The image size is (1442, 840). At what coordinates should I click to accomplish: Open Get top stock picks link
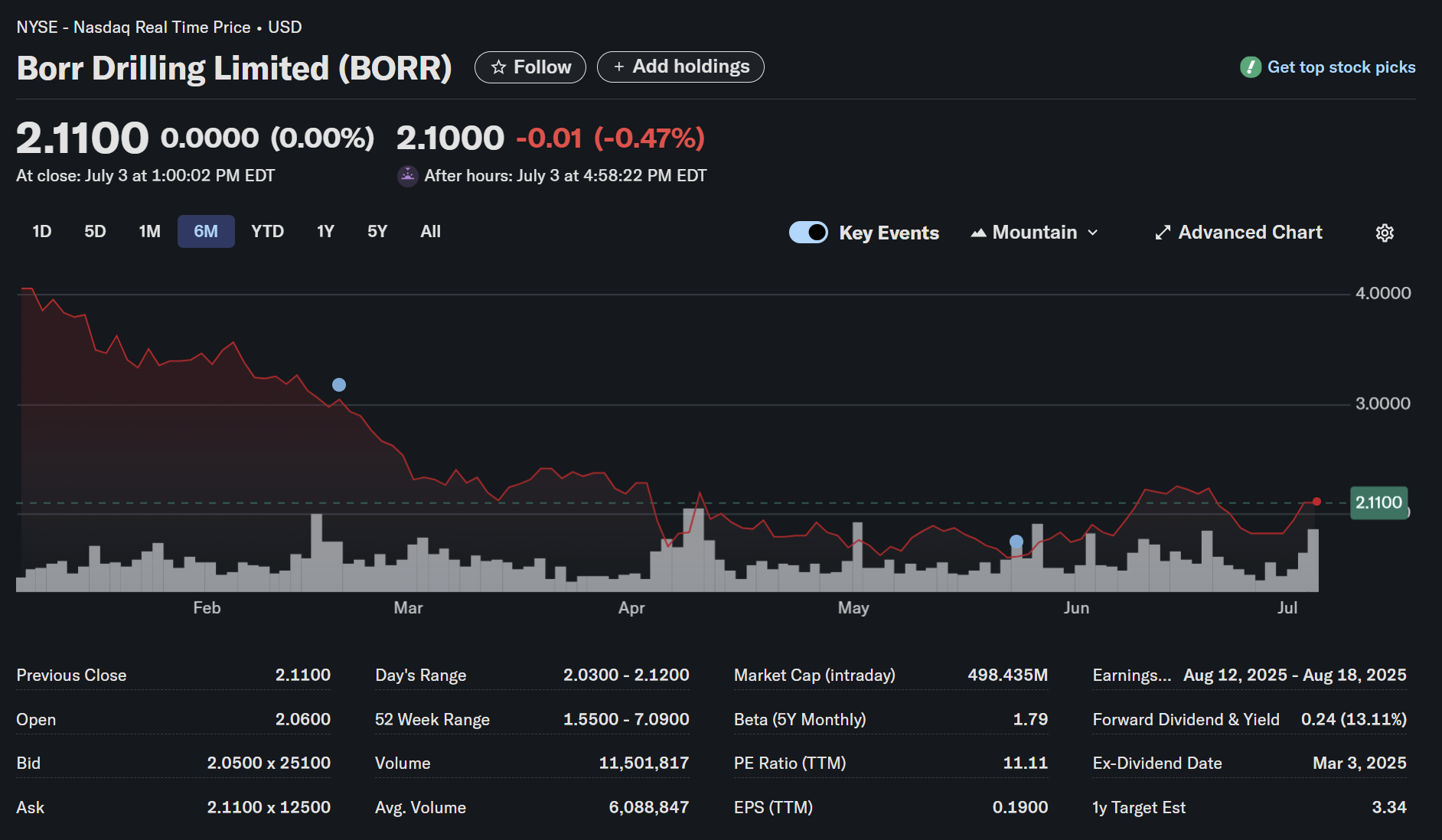click(1341, 67)
